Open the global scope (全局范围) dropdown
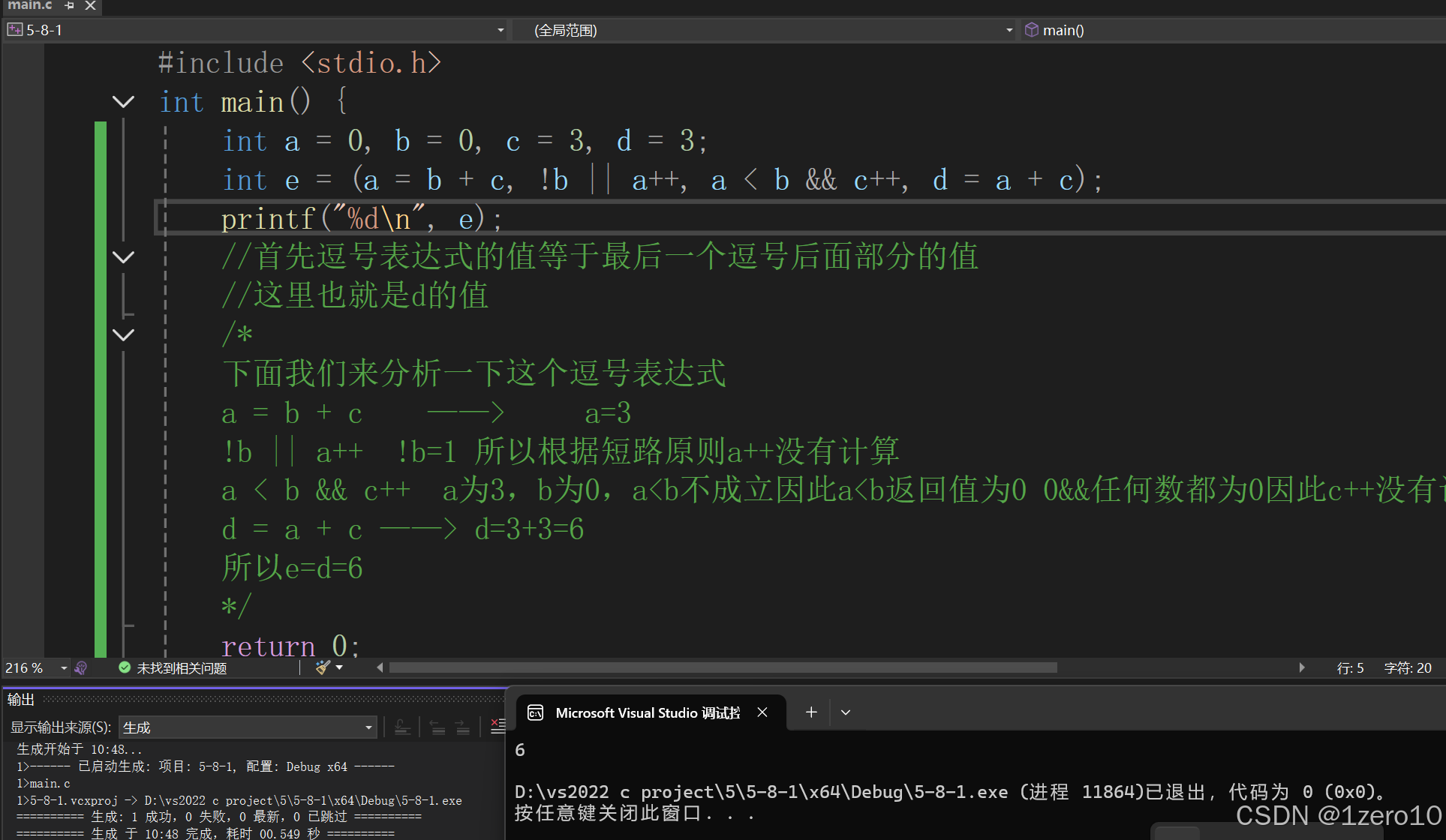 [1009, 30]
